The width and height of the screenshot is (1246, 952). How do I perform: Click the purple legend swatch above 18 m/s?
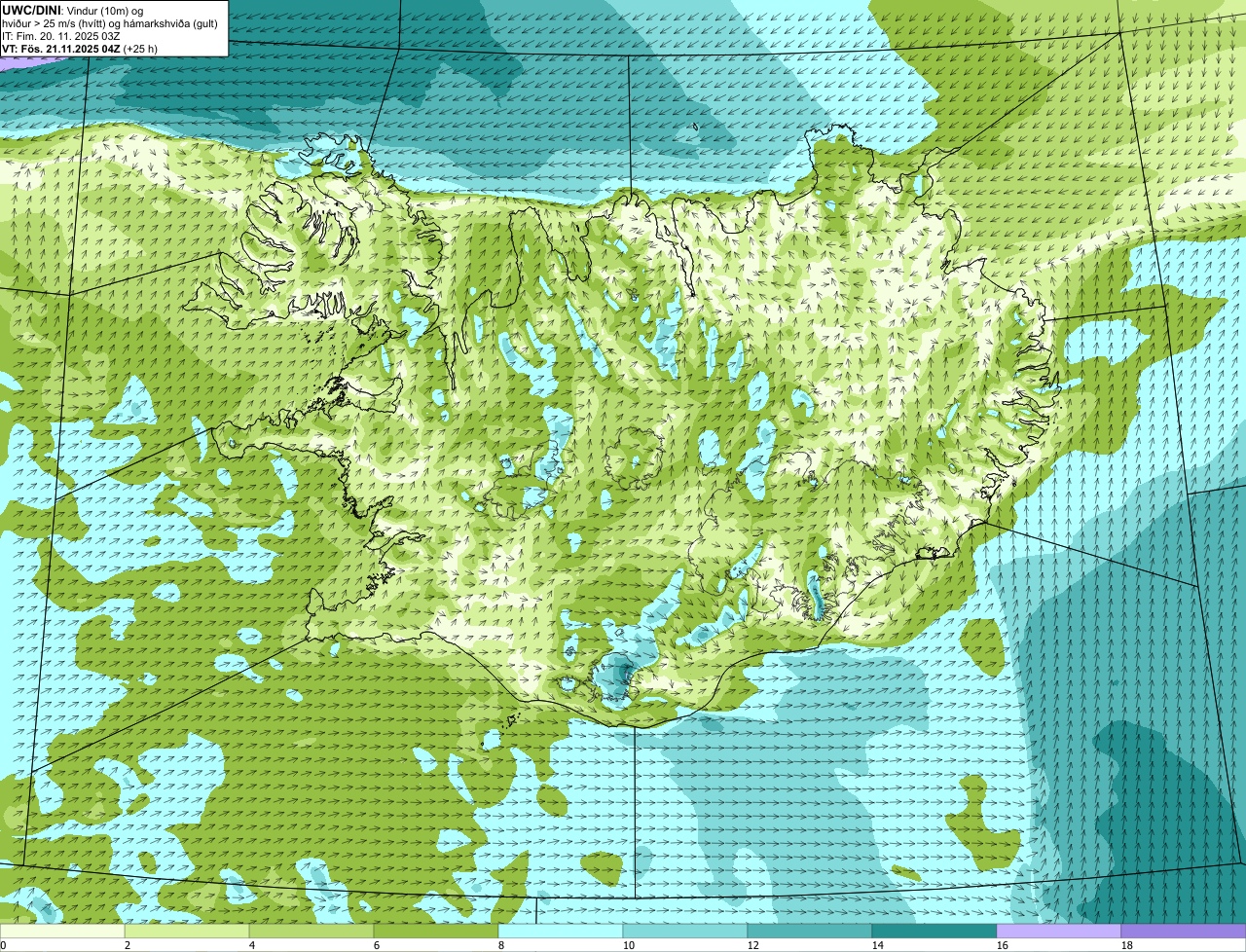[x=1184, y=932]
